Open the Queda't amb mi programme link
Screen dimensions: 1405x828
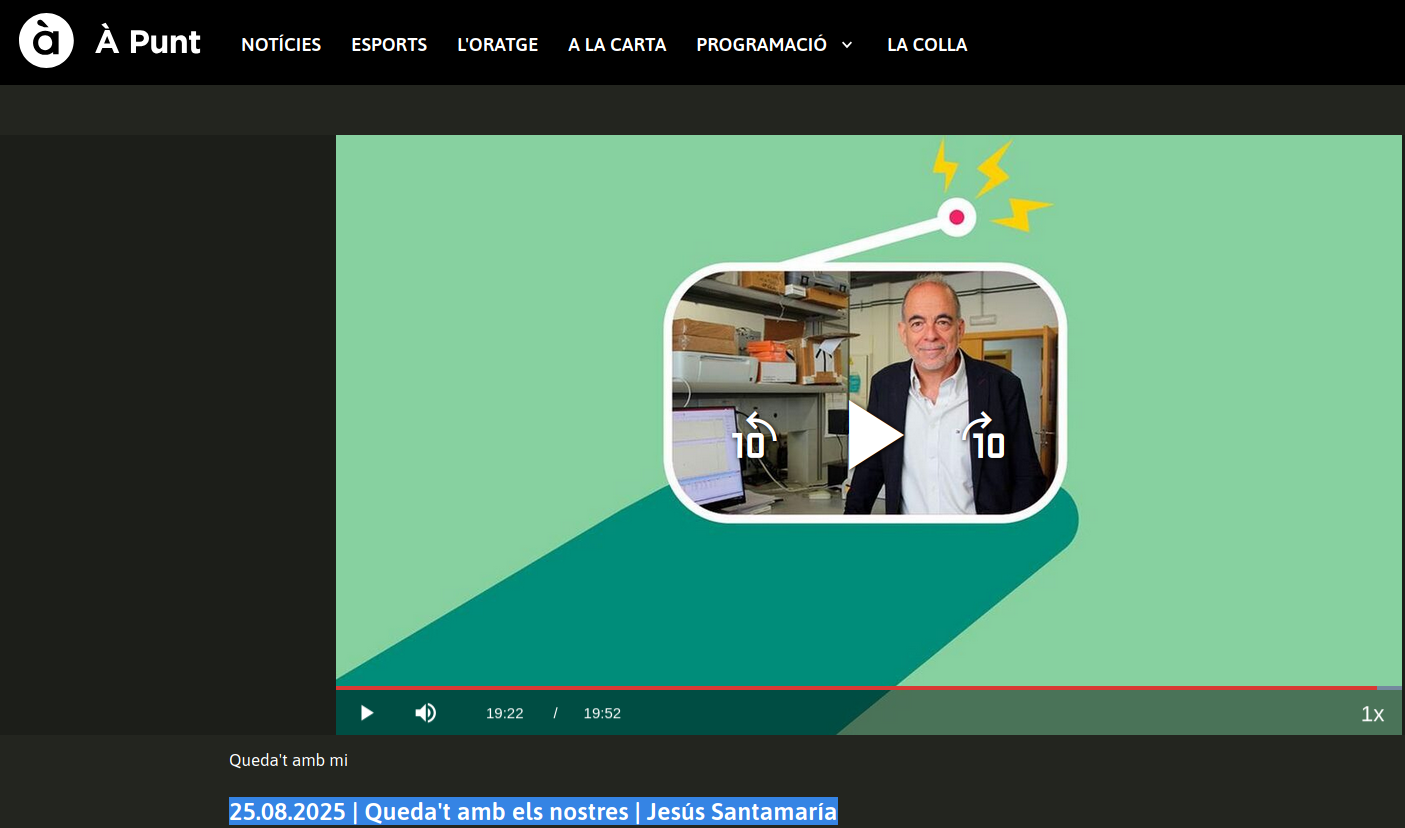tap(288, 760)
